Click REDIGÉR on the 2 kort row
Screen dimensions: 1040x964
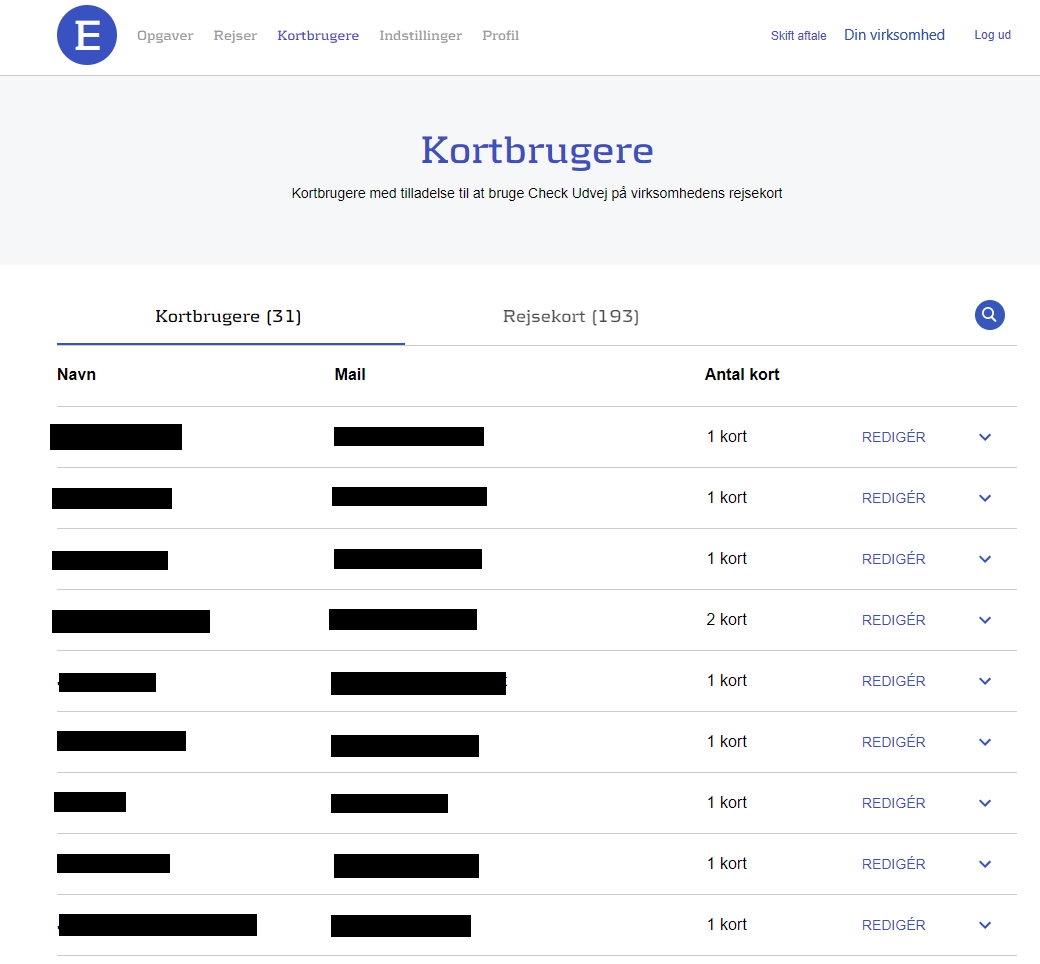click(x=893, y=620)
